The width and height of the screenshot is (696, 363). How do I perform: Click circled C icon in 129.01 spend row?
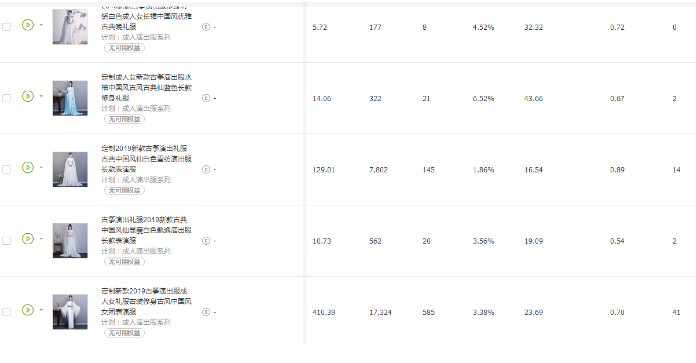tap(206, 170)
